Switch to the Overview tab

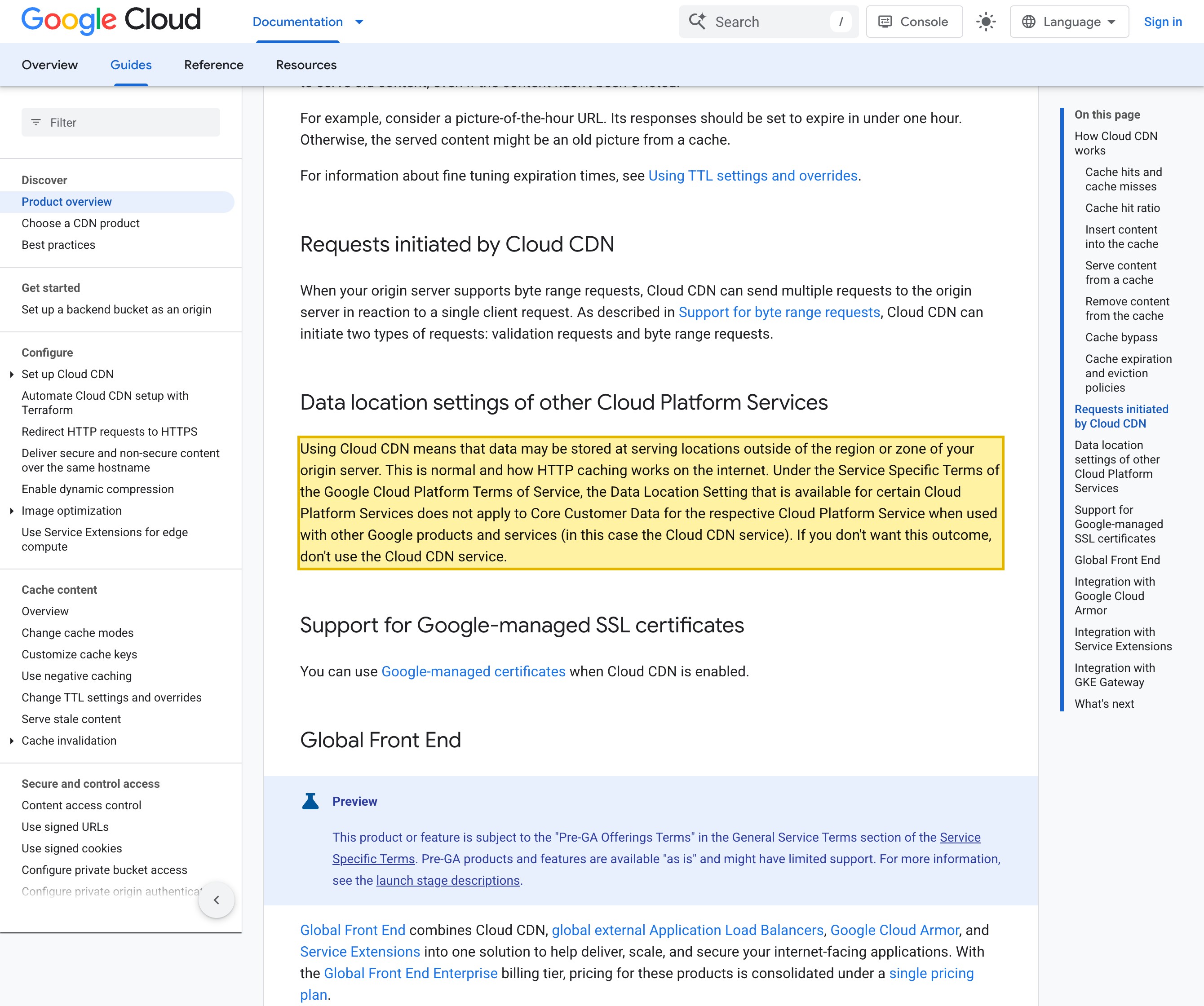[x=50, y=65]
